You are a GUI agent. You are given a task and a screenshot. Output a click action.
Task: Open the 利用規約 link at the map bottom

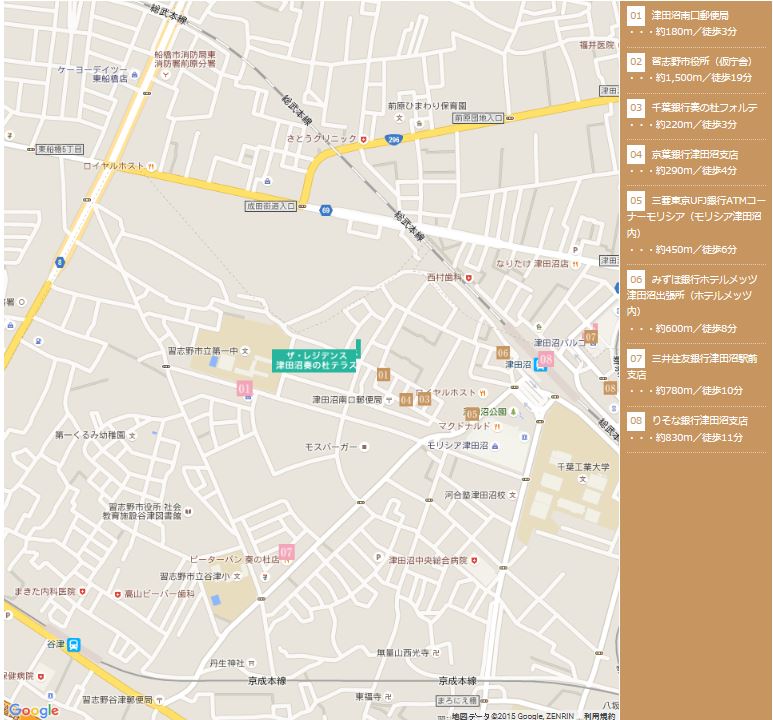point(600,715)
